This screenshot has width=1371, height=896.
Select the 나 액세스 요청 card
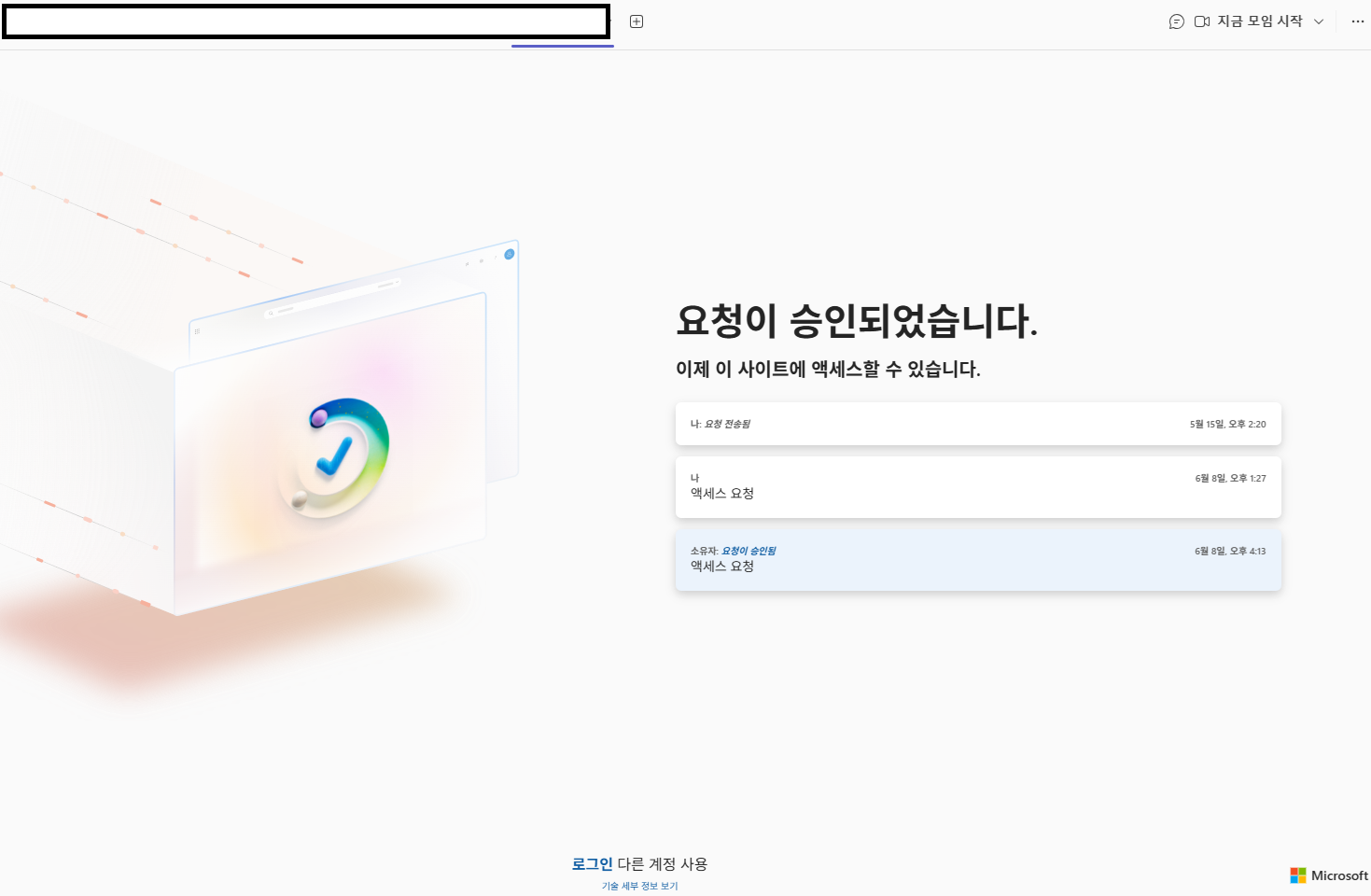coord(978,487)
